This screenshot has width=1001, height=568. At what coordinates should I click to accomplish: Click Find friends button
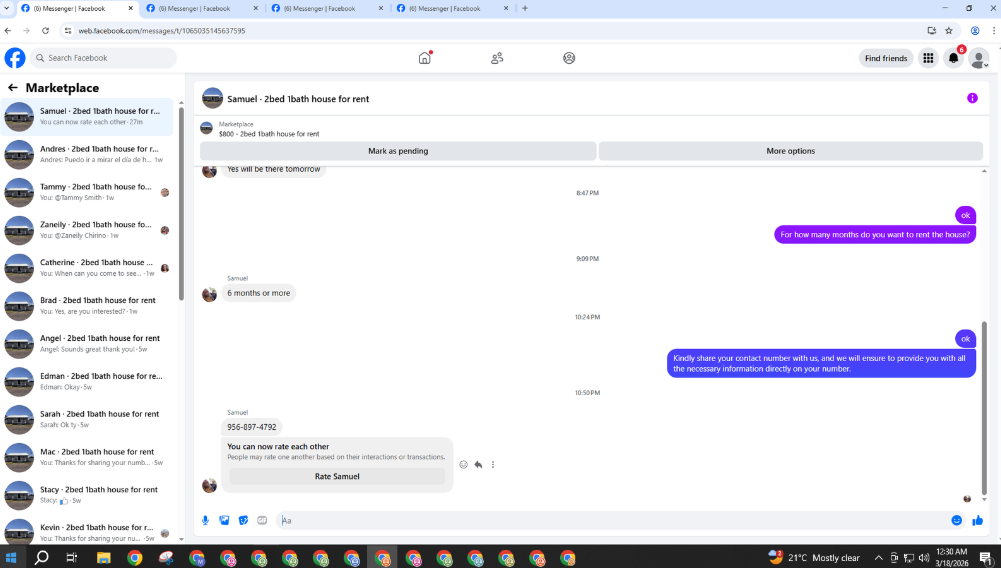[x=886, y=58]
